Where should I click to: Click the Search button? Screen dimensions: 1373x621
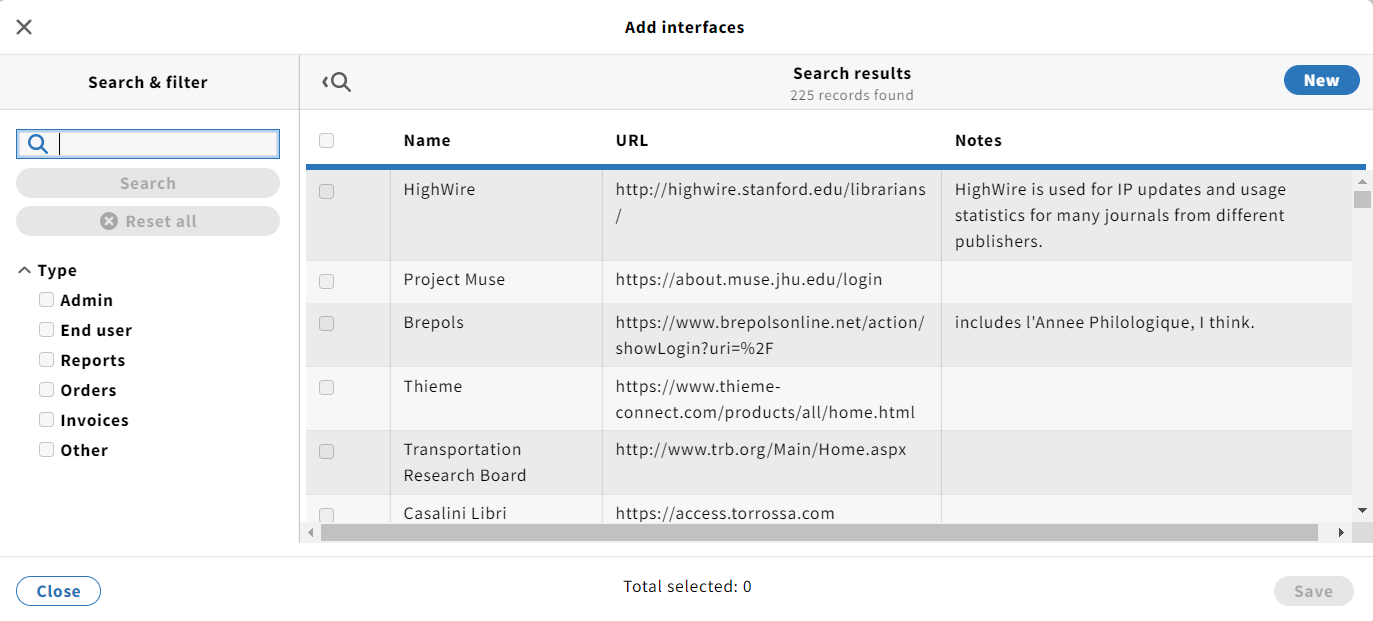[148, 183]
